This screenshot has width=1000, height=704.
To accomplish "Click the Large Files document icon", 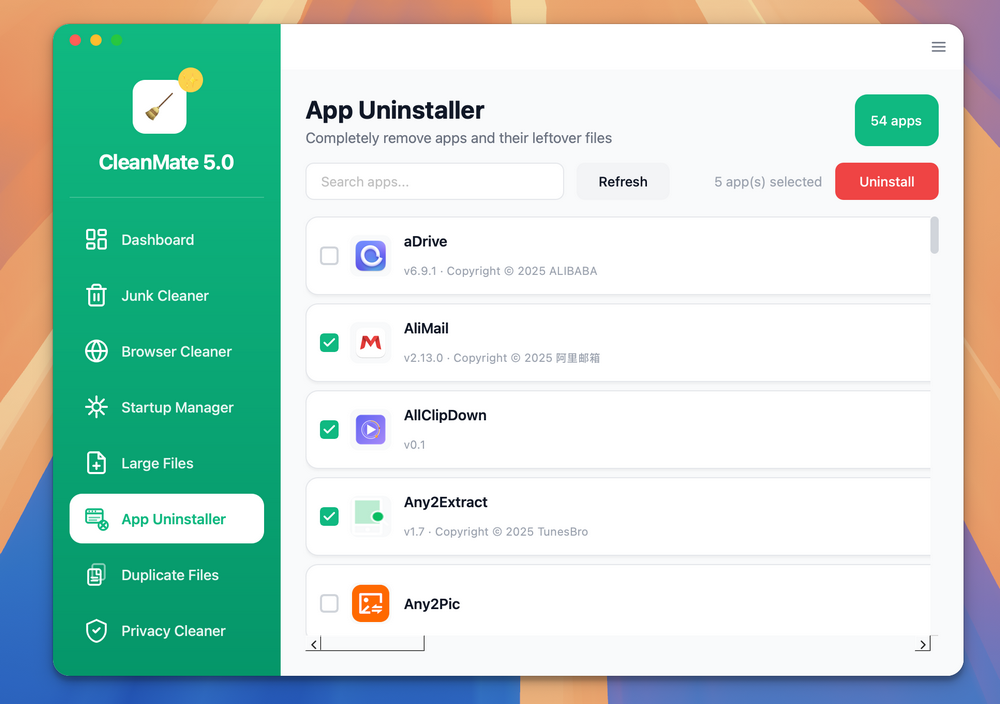I will [x=96, y=463].
